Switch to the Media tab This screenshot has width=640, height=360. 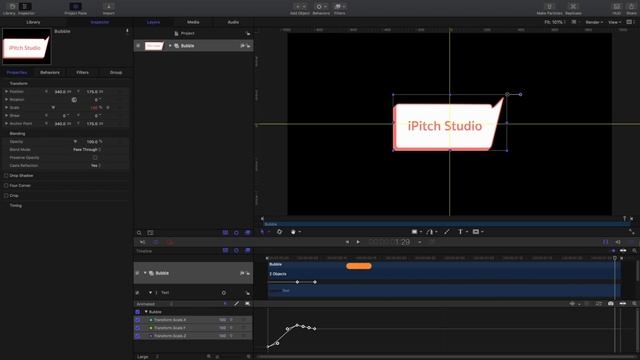(x=193, y=22)
